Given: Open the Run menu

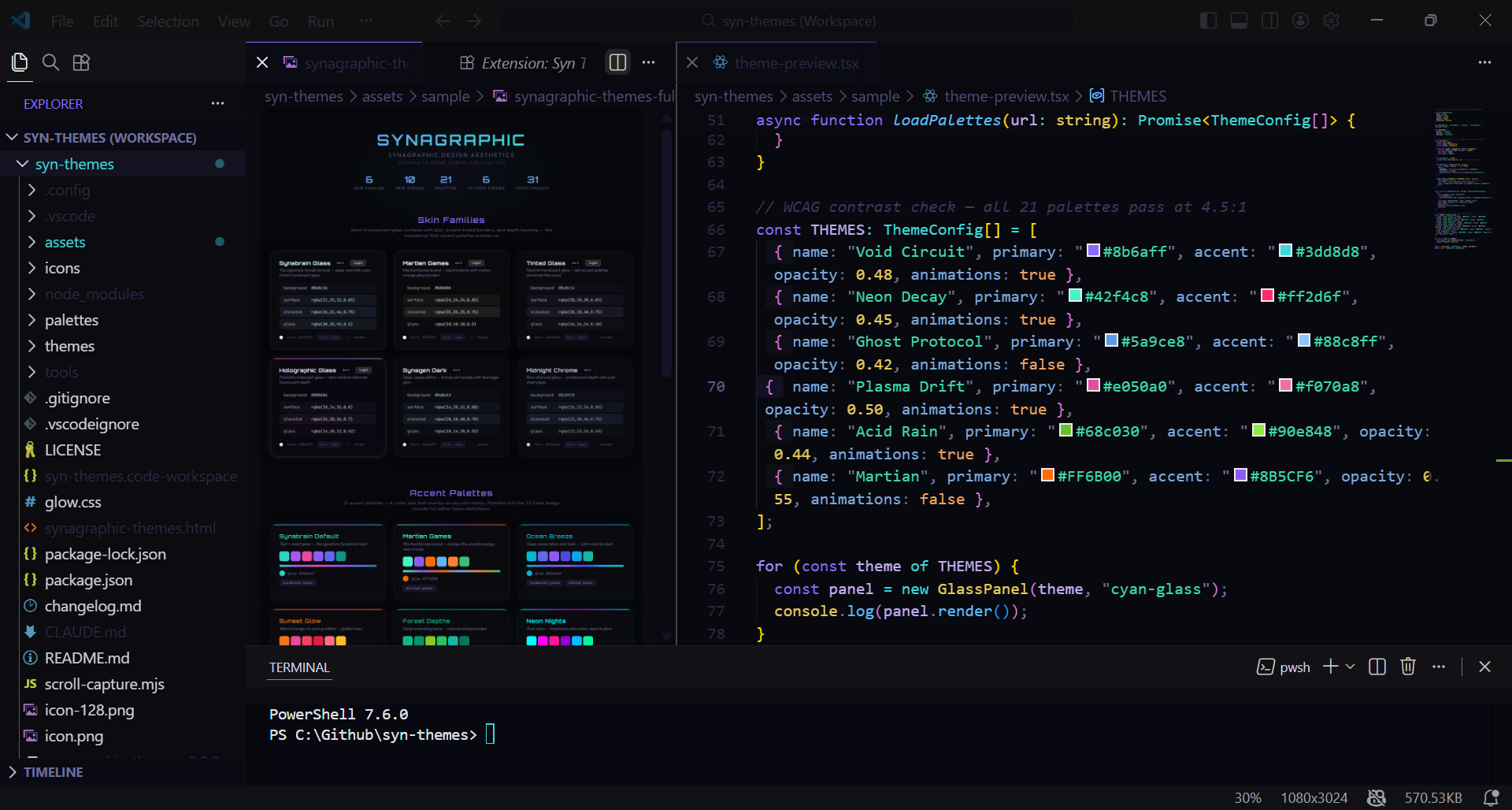Looking at the screenshot, I should [321, 21].
